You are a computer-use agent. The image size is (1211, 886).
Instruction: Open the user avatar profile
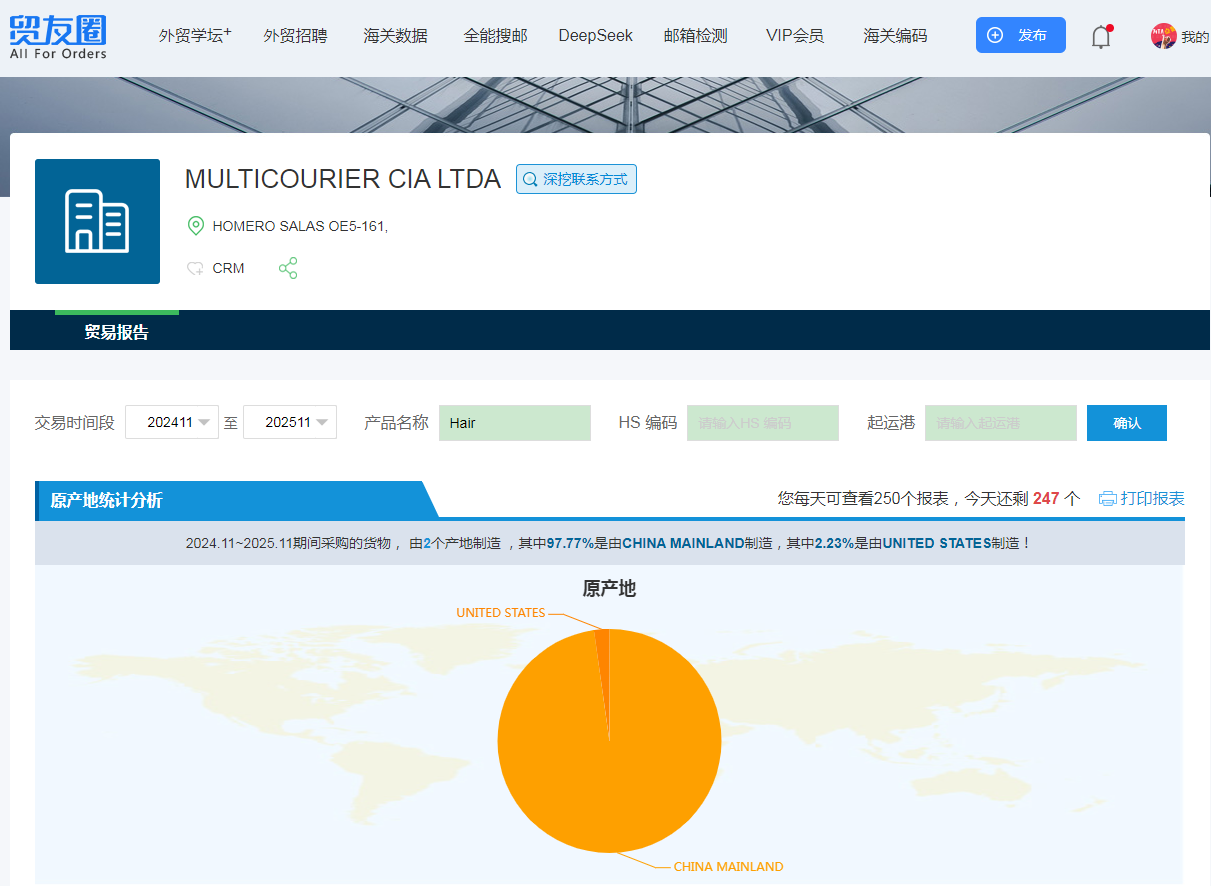coord(1163,36)
